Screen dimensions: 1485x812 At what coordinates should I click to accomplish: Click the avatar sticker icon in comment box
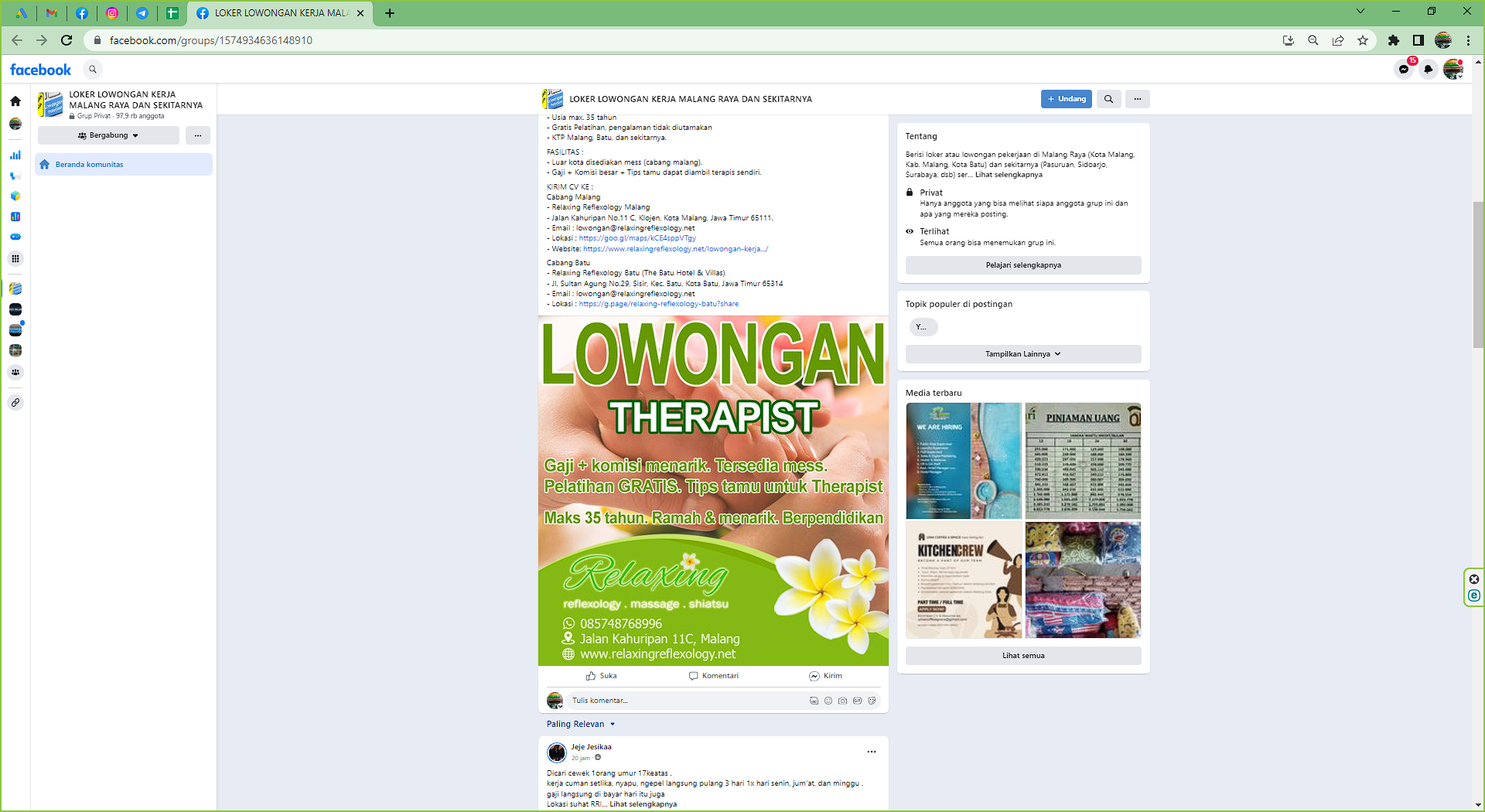coord(814,701)
